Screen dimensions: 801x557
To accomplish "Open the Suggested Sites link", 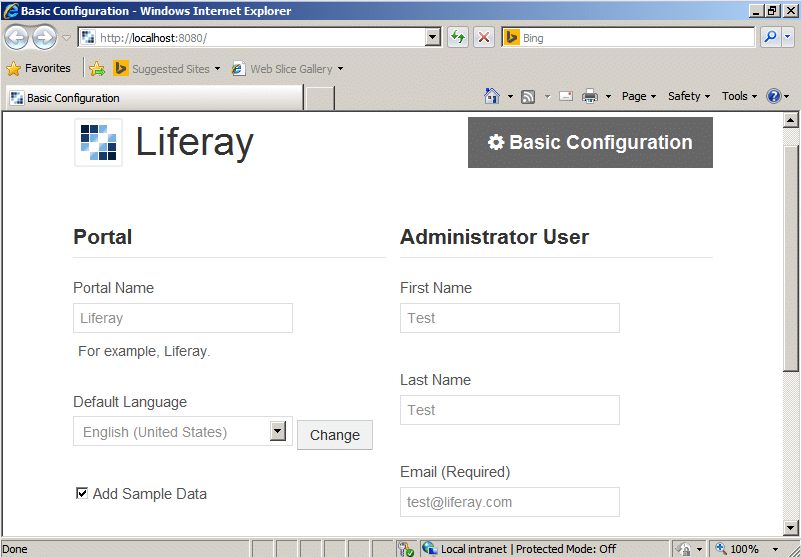I will coord(167,68).
